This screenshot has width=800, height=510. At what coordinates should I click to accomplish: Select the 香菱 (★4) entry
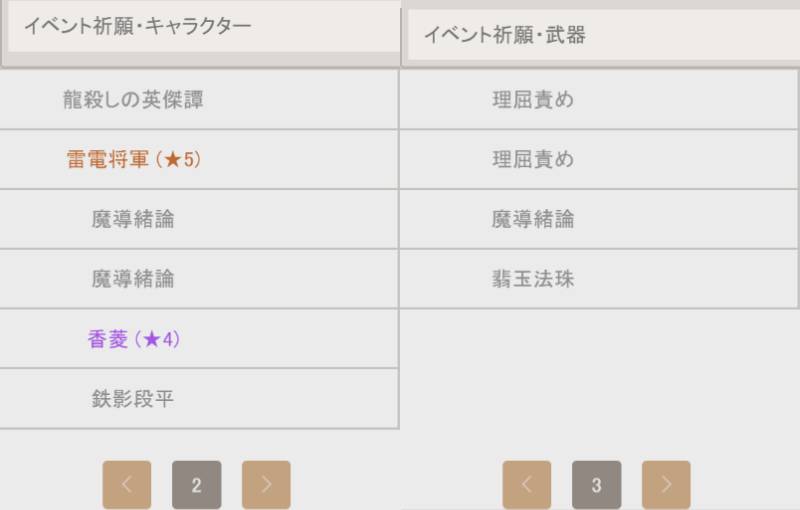(199, 339)
